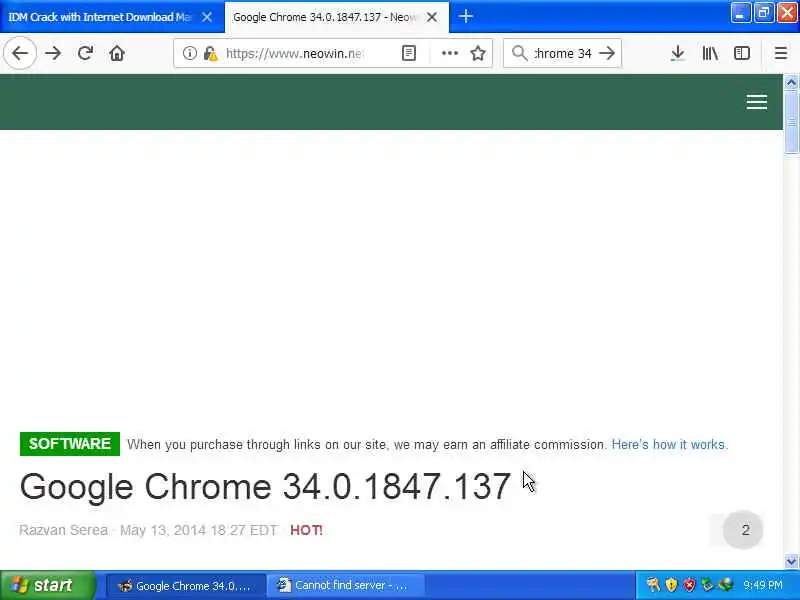Open the Firefox home page
Image resolution: width=800 pixels, height=600 pixels.
pos(117,53)
